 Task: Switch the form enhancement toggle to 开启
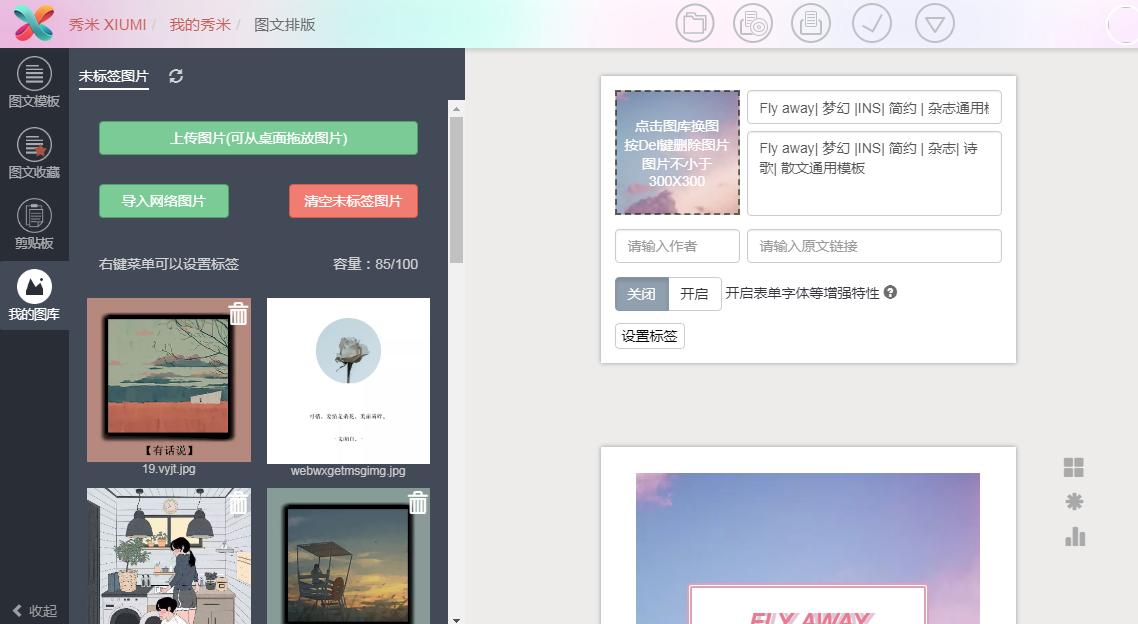pyautogui.click(x=695, y=294)
